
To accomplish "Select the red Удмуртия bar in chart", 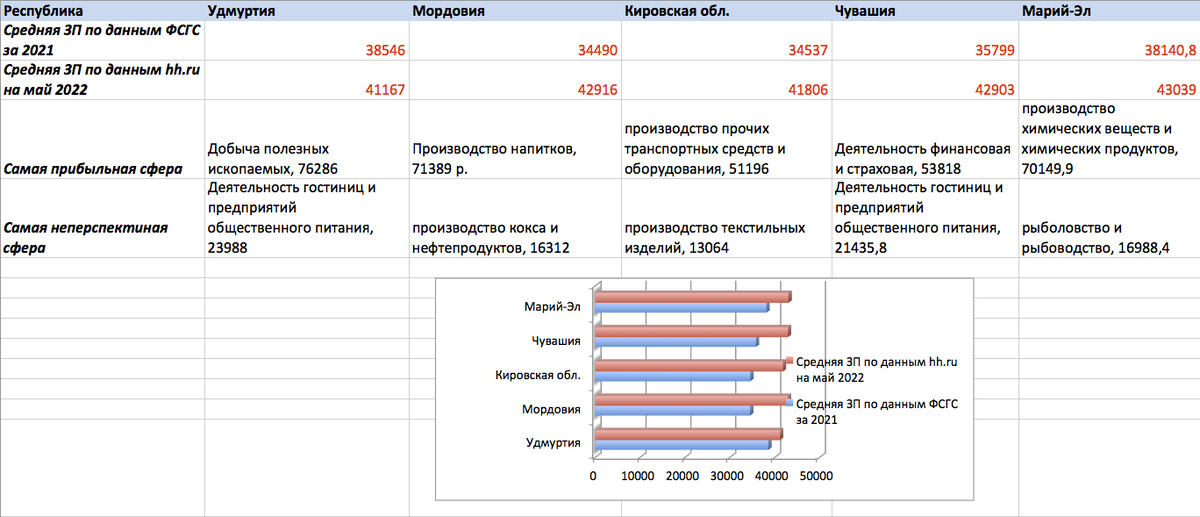I will (x=688, y=433).
